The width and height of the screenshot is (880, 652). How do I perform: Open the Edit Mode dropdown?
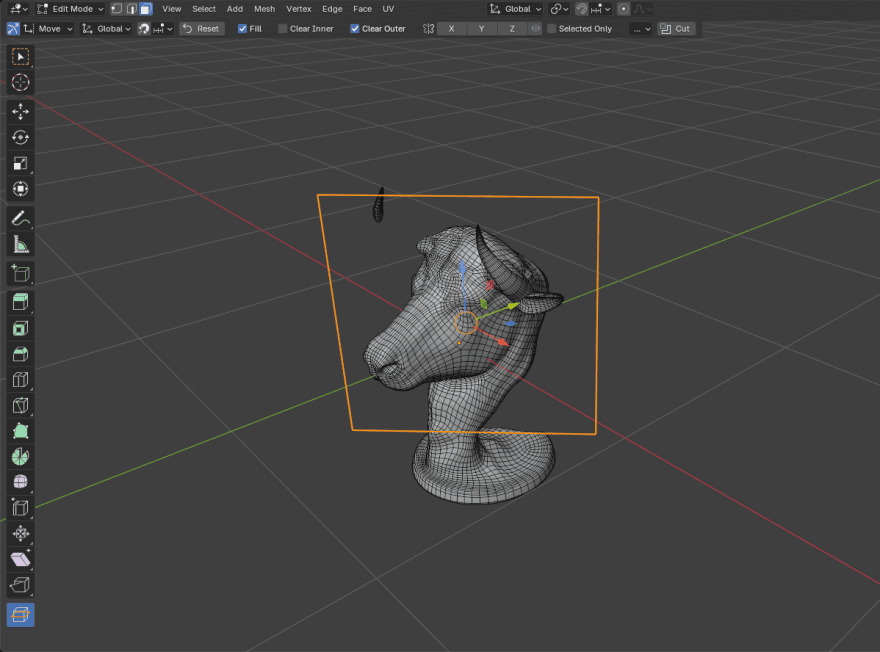(70, 9)
